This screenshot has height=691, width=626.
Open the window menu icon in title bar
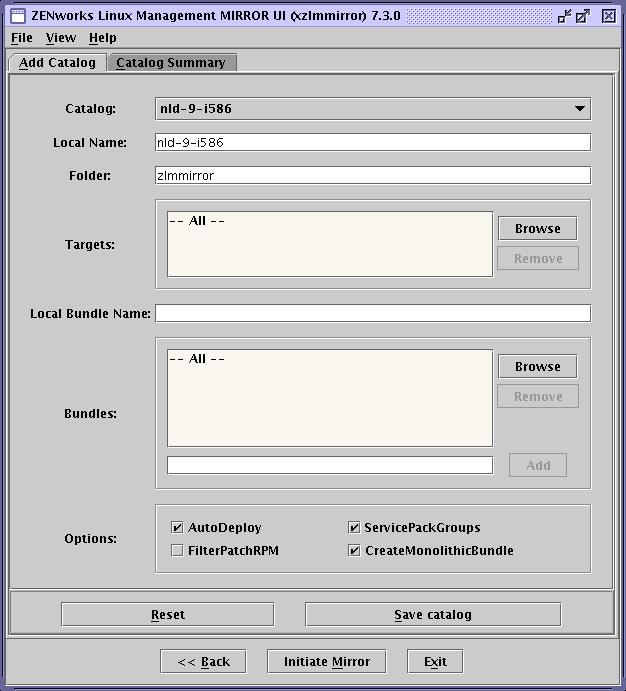pyautogui.click(x=18, y=16)
